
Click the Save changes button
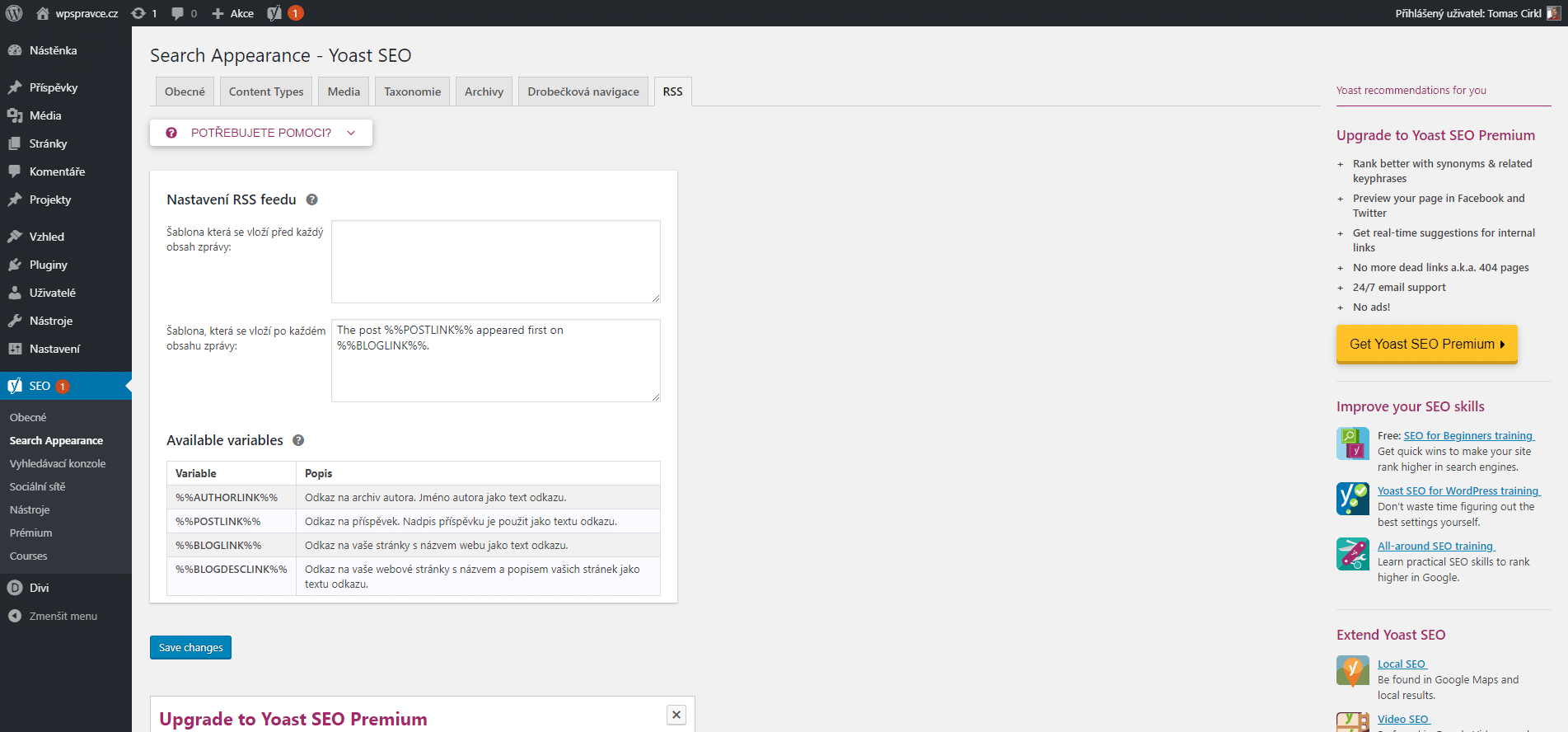[190, 647]
